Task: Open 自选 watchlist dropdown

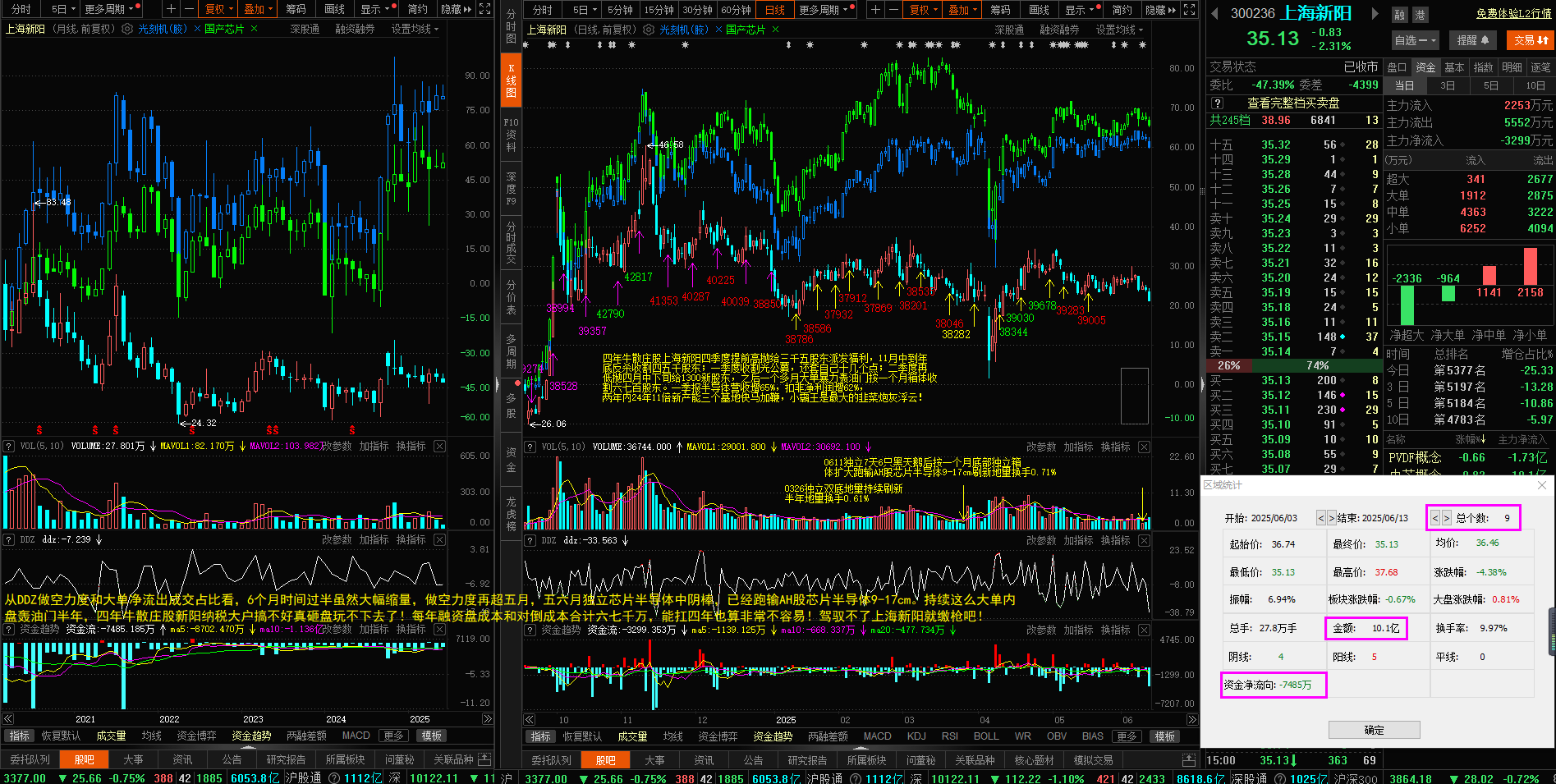Action: pyautogui.click(x=1416, y=39)
